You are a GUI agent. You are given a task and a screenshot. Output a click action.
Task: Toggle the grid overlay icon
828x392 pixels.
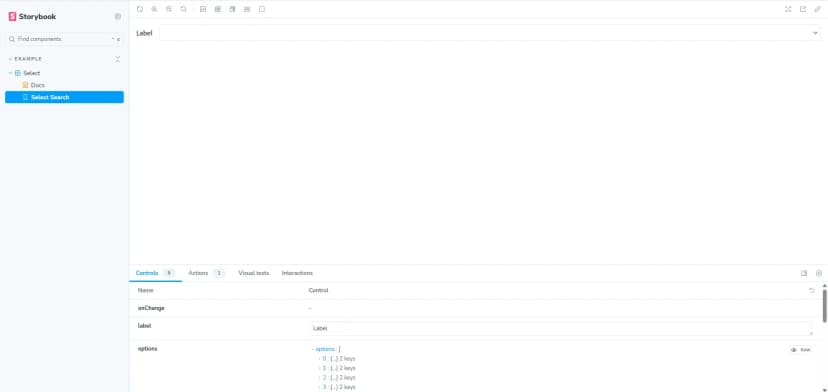pyautogui.click(x=218, y=9)
